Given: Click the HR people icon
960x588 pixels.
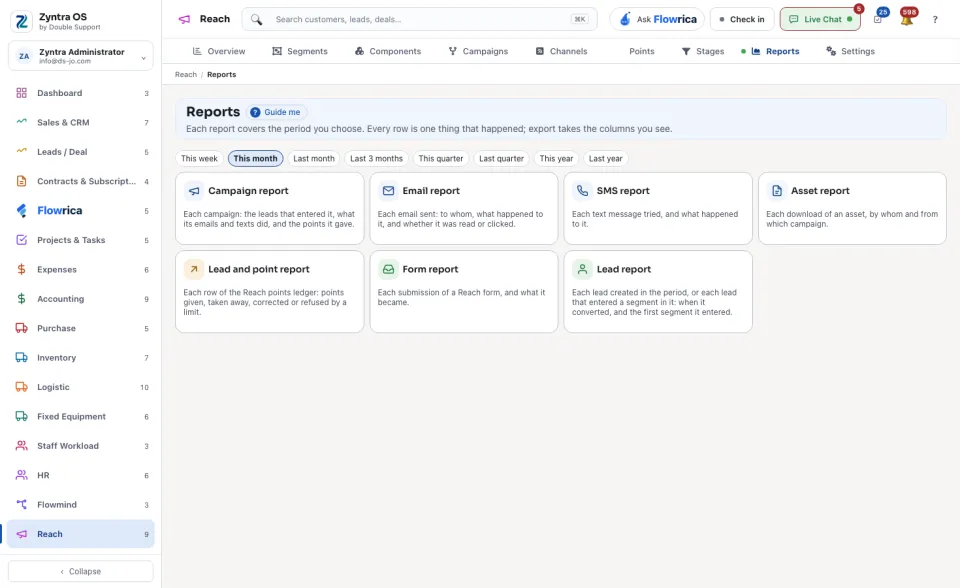Looking at the screenshot, I should (x=21, y=475).
